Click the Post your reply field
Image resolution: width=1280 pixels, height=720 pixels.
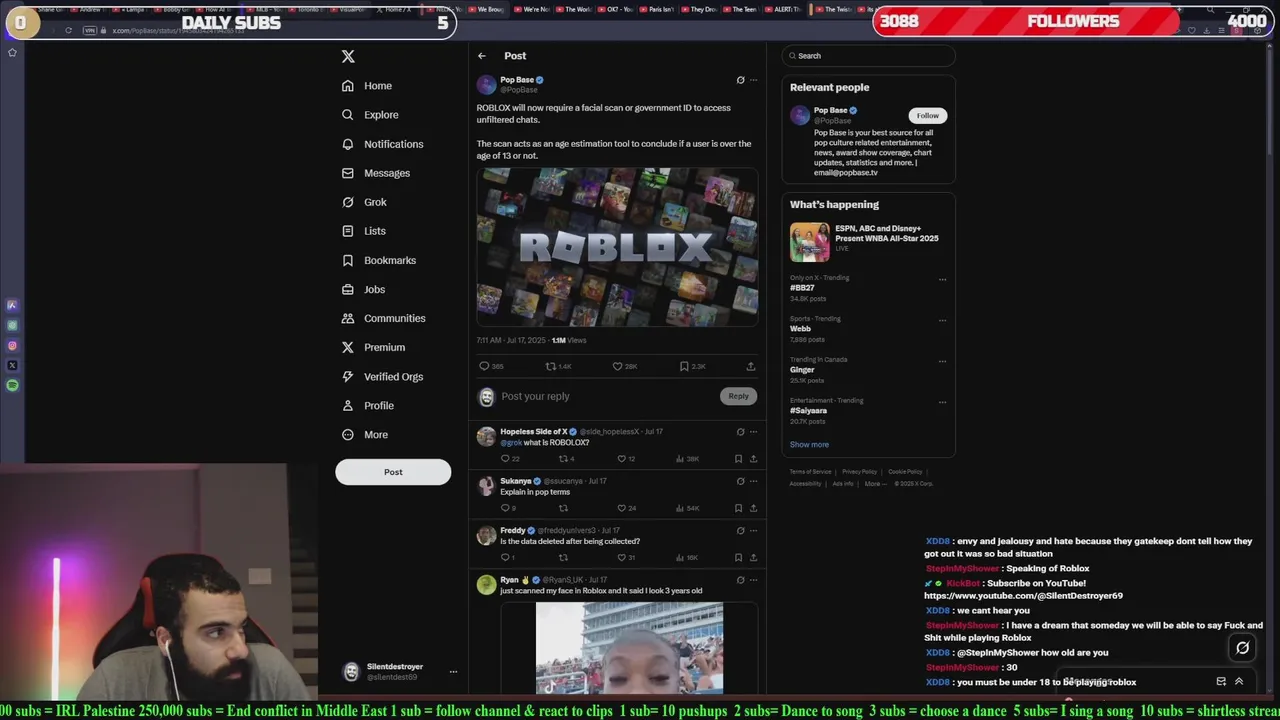(607, 396)
